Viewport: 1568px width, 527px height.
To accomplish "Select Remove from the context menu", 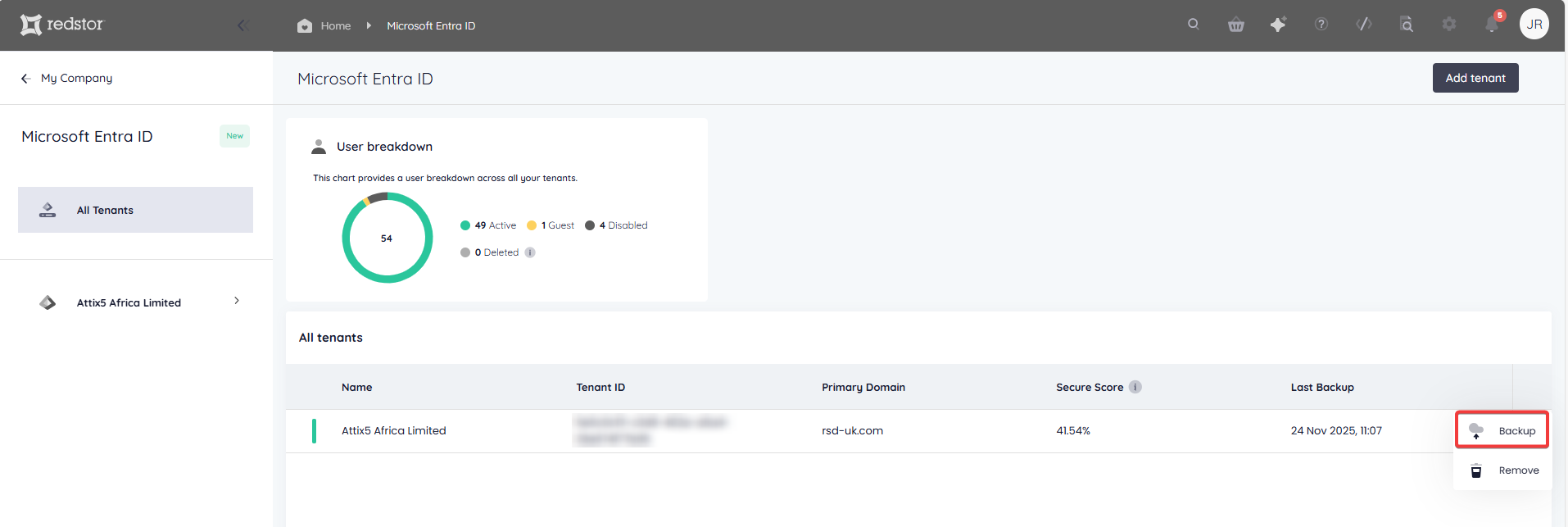I will [1502, 470].
